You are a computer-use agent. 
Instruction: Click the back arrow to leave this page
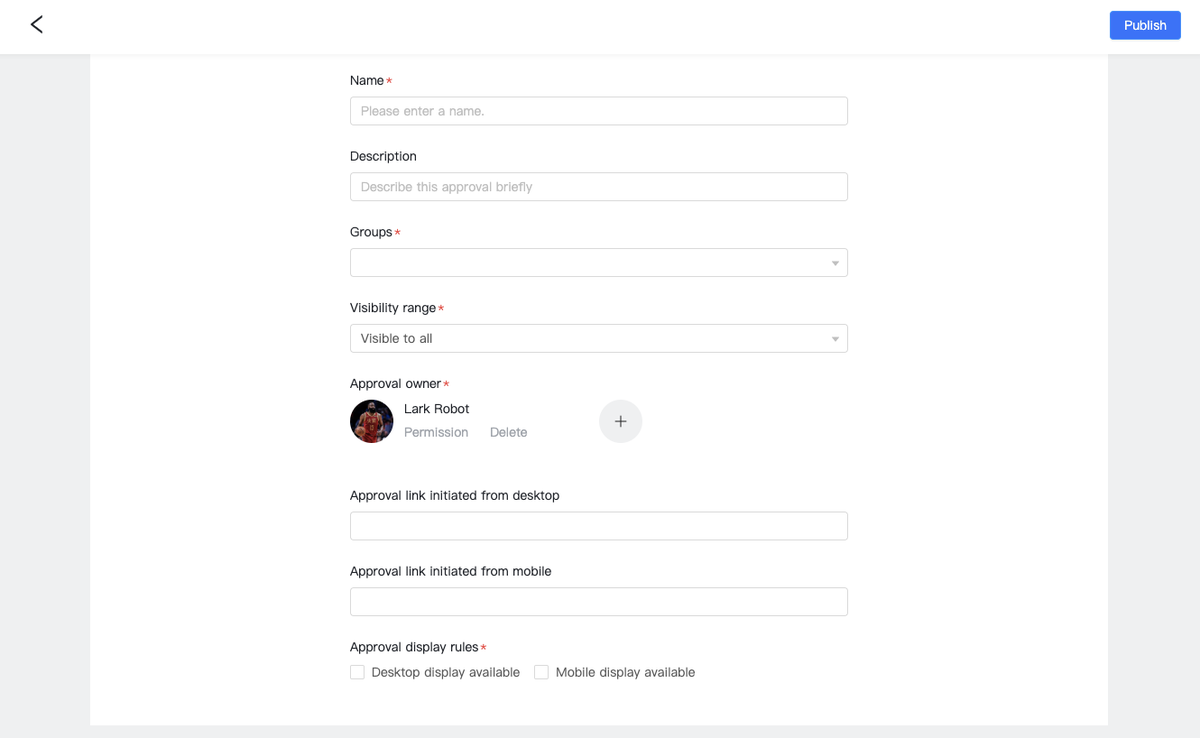click(x=36, y=24)
